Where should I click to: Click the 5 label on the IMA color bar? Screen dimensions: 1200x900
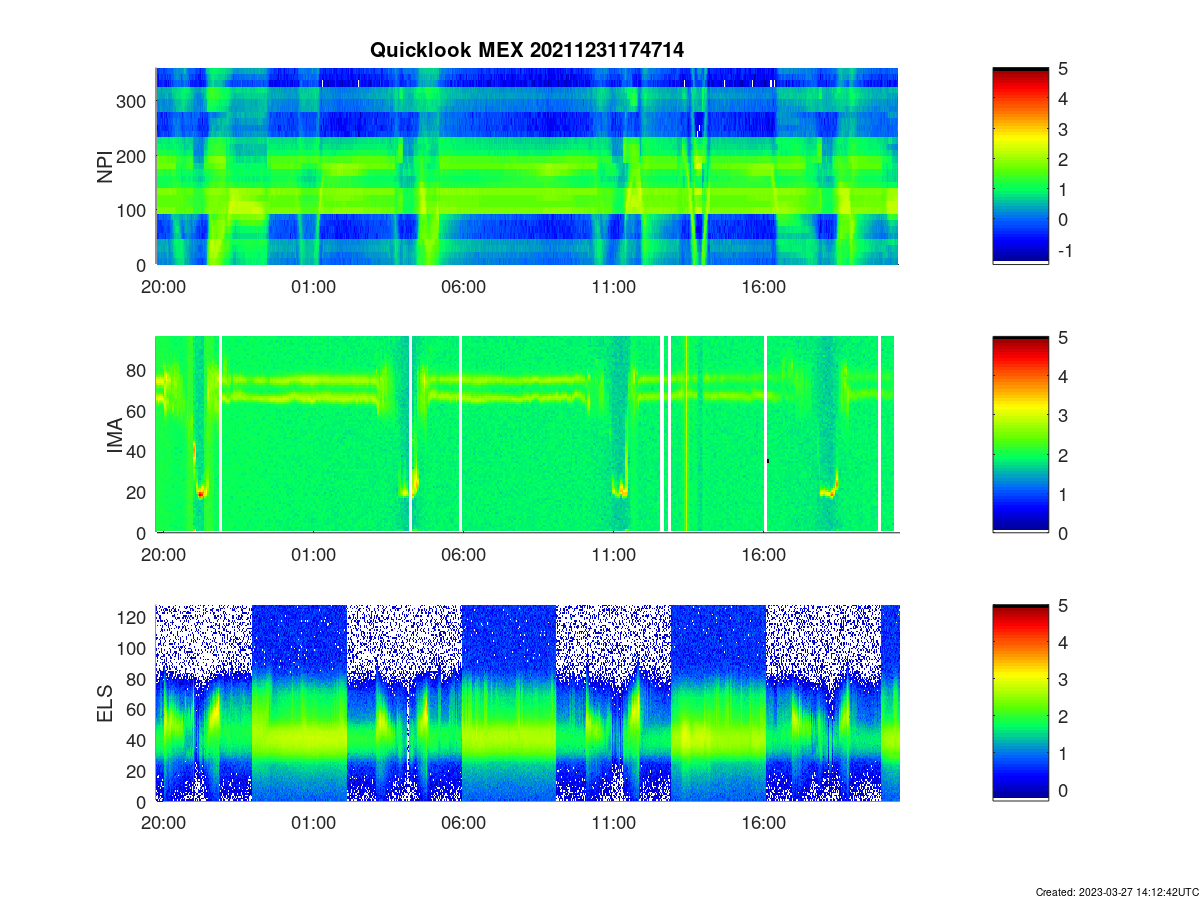(1064, 337)
